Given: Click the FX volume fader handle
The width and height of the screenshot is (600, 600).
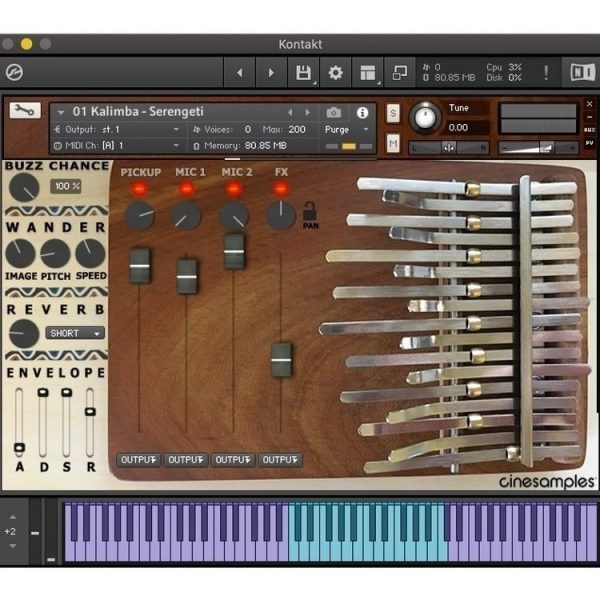Looking at the screenshot, I should (x=281, y=360).
